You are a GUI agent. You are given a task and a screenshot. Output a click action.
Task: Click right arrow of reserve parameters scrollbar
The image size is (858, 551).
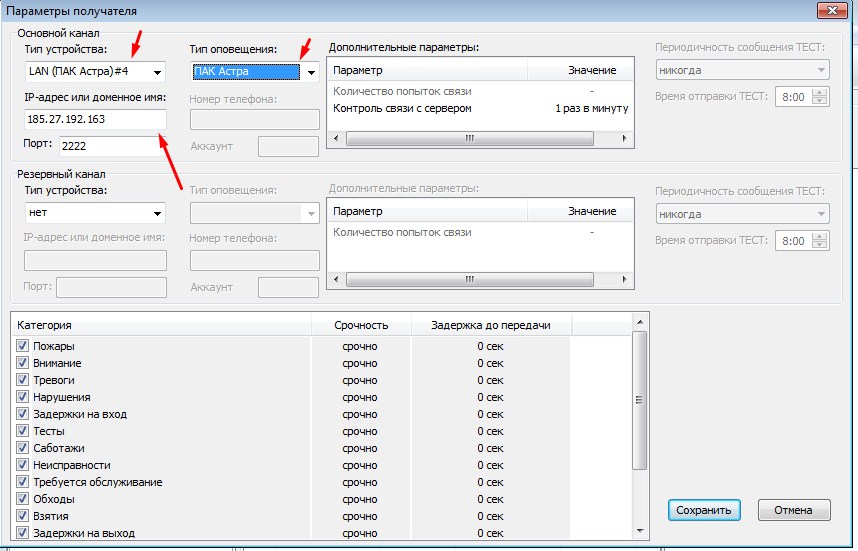tap(624, 280)
